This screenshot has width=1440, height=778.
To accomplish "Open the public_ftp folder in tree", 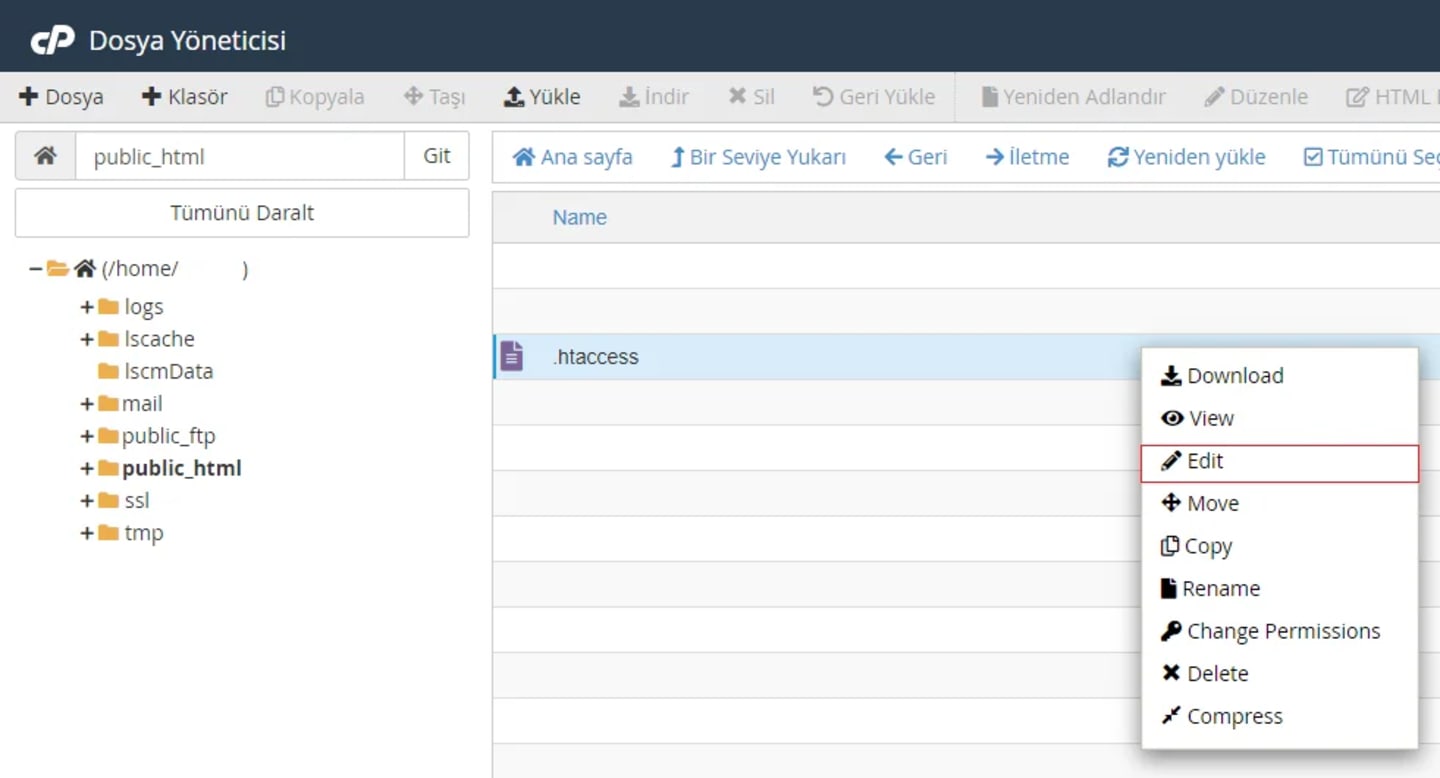I will tap(168, 436).
